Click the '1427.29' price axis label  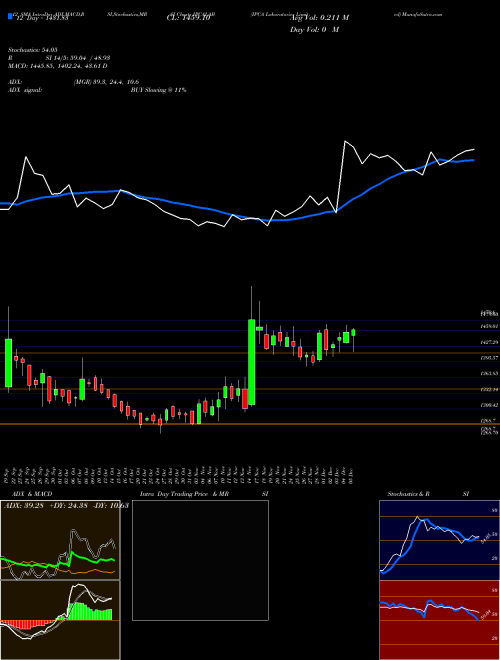pyautogui.click(x=490, y=343)
